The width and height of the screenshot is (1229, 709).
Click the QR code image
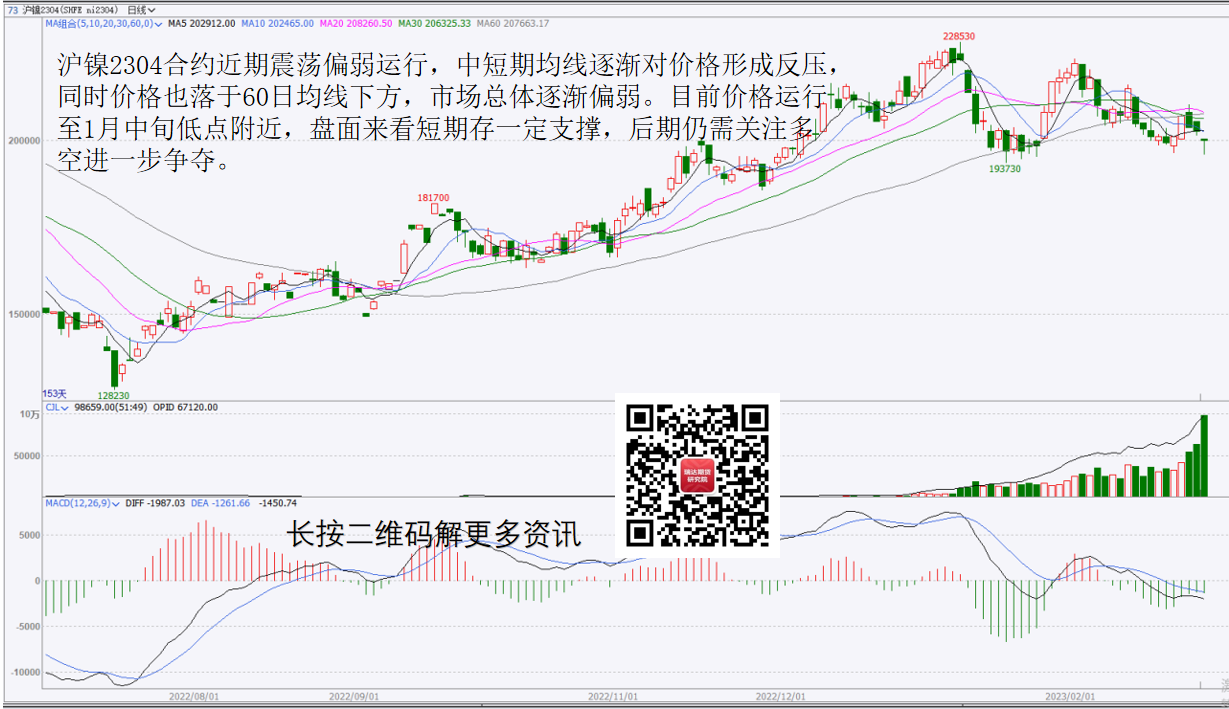697,475
